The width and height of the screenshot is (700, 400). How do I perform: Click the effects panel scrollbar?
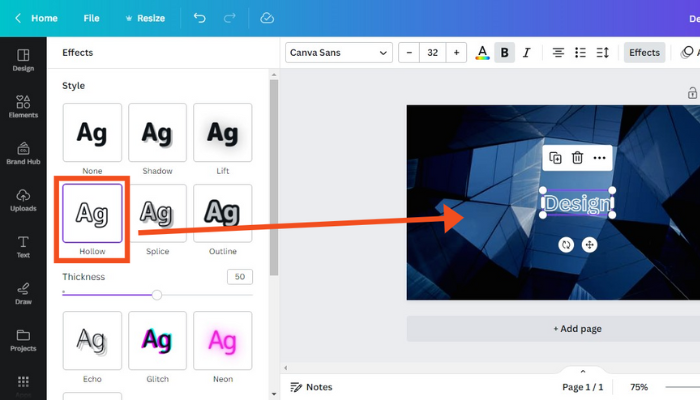(x=274, y=178)
